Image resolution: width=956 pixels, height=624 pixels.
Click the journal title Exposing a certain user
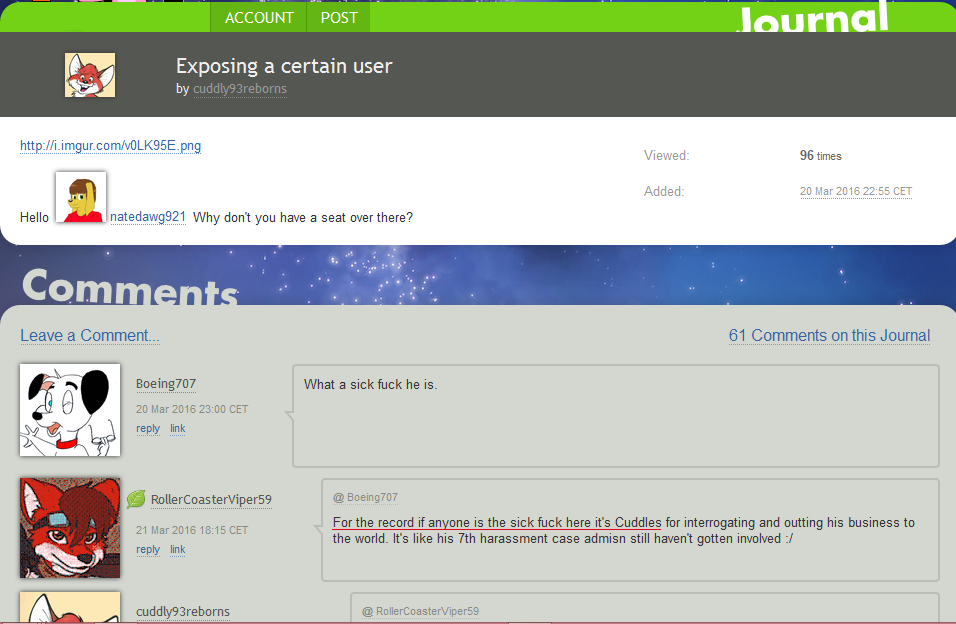(284, 66)
